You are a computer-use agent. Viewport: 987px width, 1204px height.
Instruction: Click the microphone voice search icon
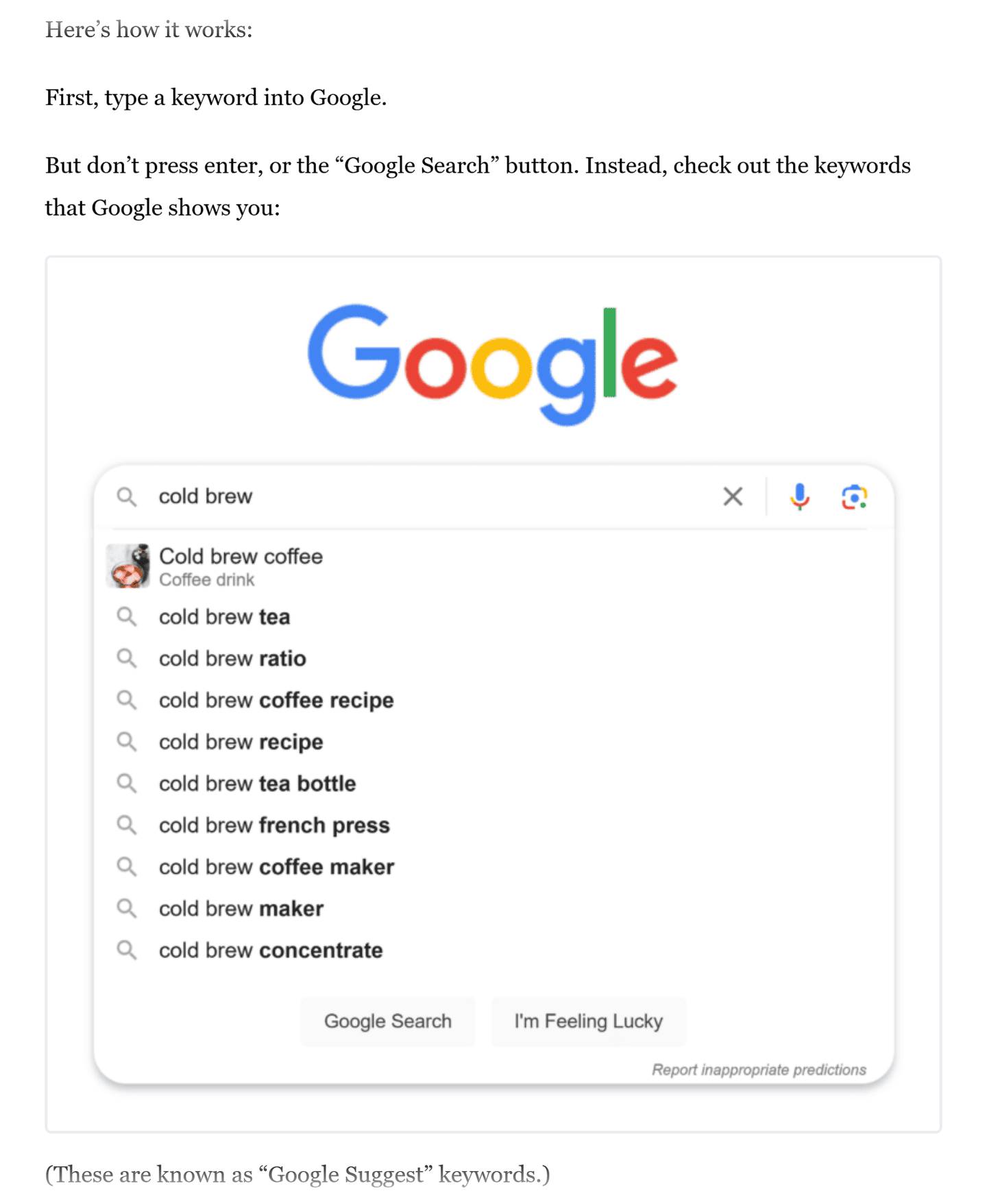tap(799, 496)
